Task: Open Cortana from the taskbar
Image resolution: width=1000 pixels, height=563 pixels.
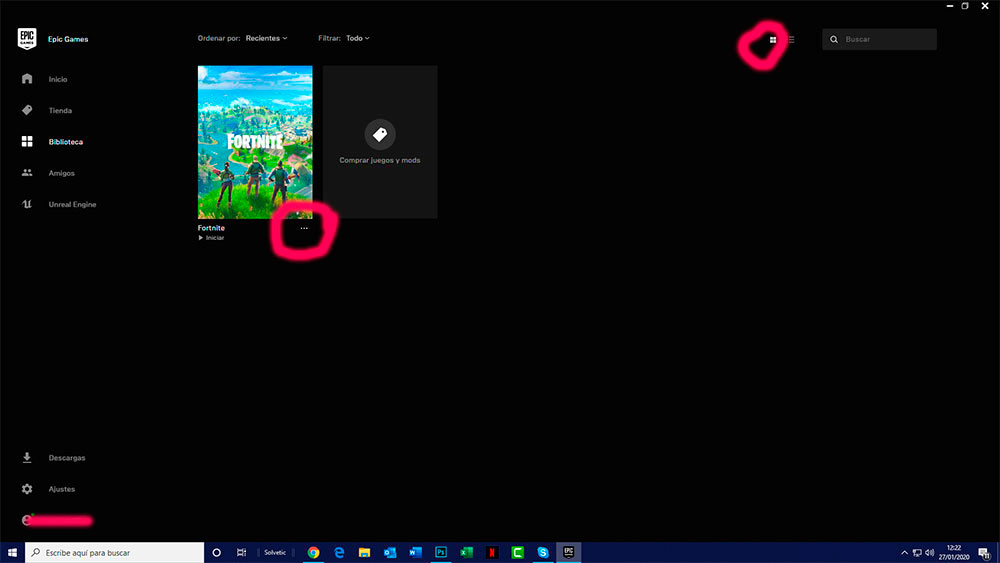Action: (x=216, y=552)
